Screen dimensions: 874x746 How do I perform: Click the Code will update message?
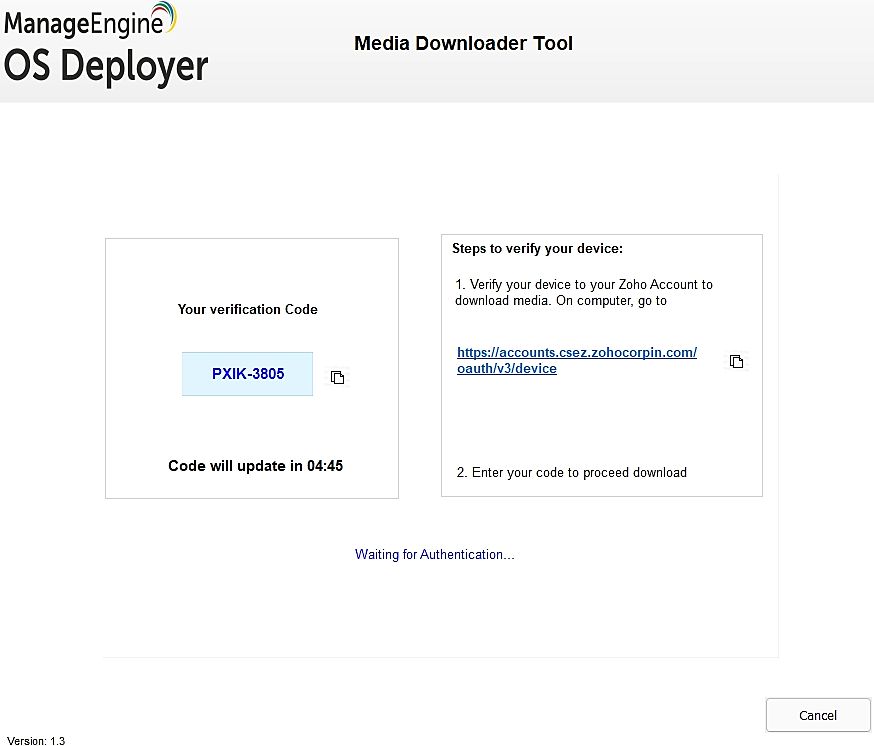[x=256, y=465]
